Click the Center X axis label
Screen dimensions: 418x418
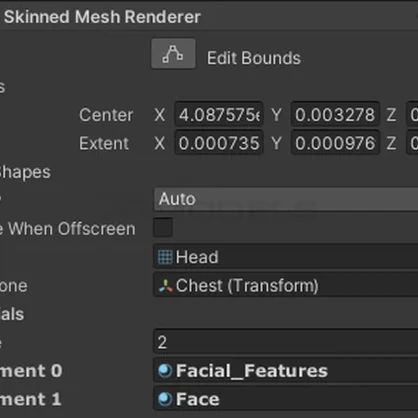point(160,115)
